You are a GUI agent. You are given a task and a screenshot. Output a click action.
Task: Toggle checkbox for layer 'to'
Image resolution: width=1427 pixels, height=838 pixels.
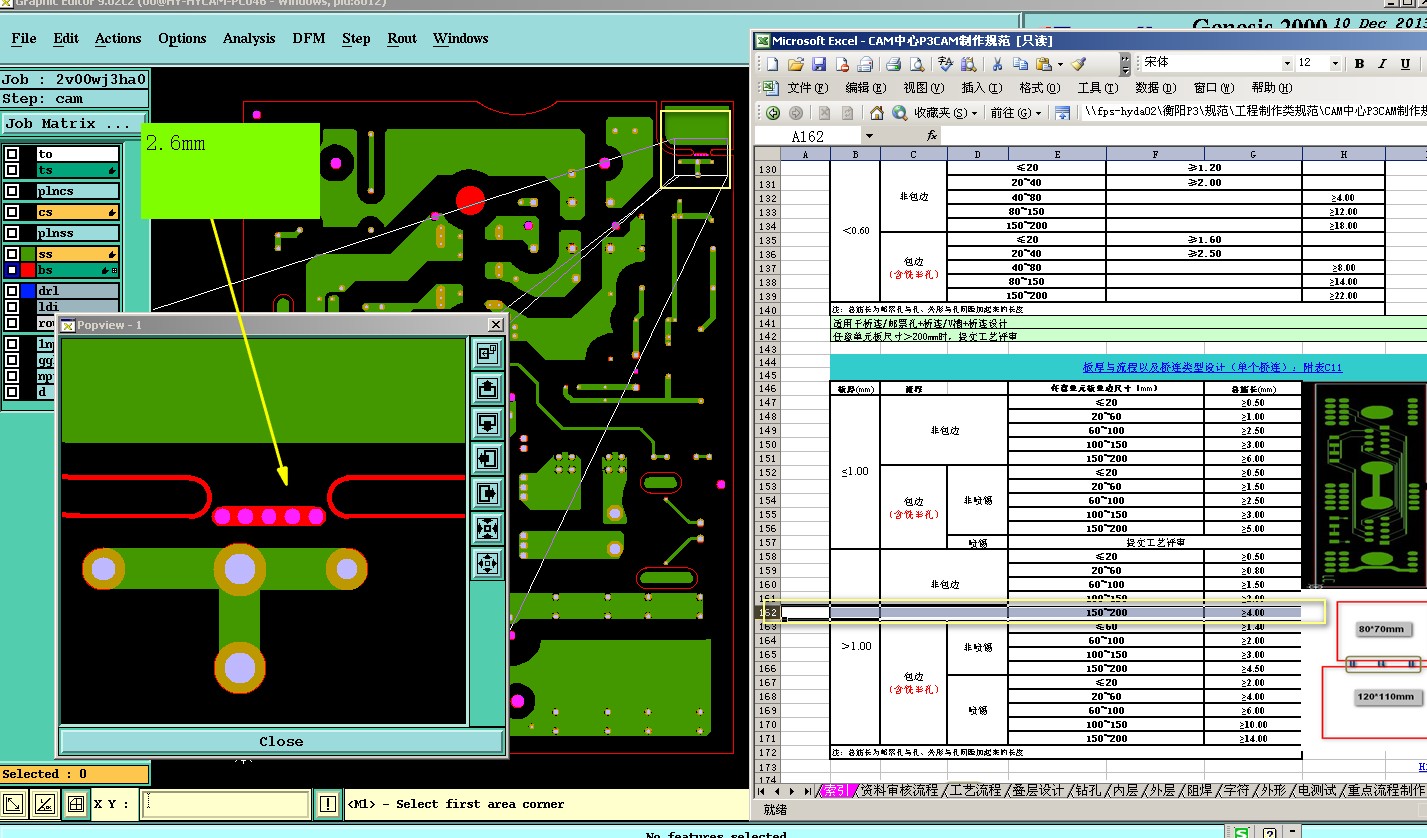pyautogui.click(x=12, y=154)
